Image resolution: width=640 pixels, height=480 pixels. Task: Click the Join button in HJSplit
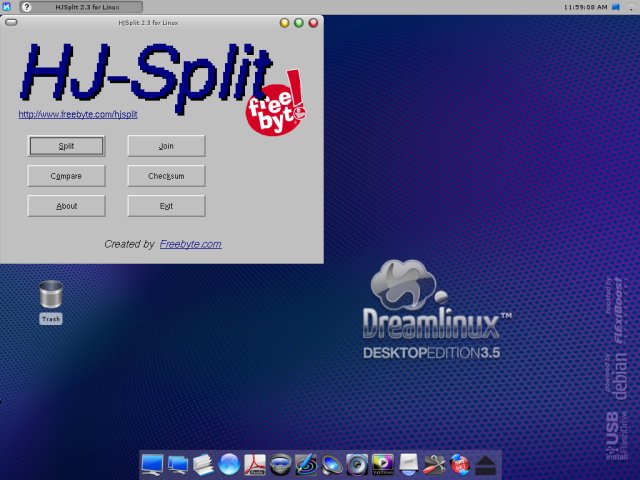click(x=166, y=146)
